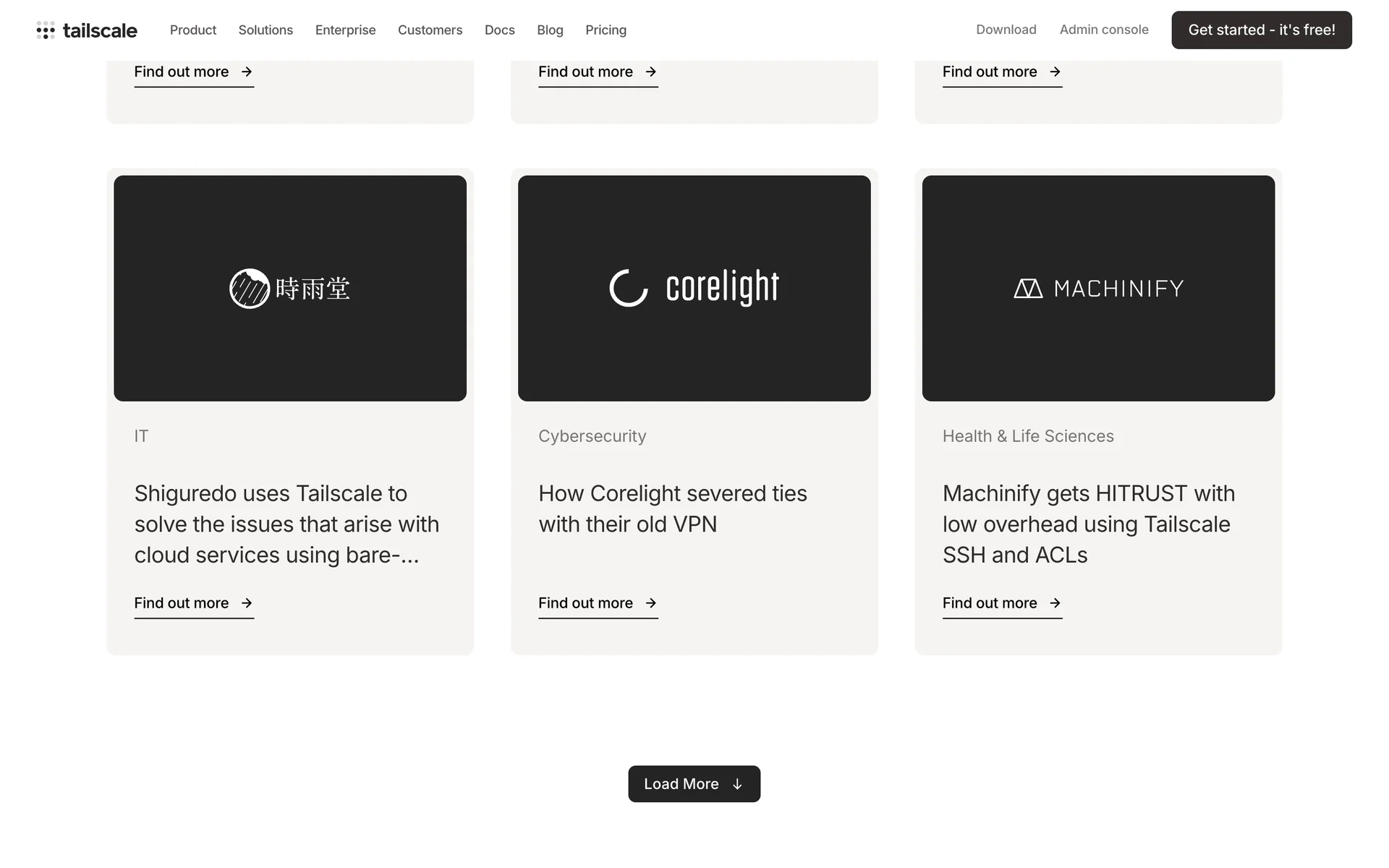Click the Download link in header
This screenshot has height=868, width=1389.
click(x=1006, y=30)
